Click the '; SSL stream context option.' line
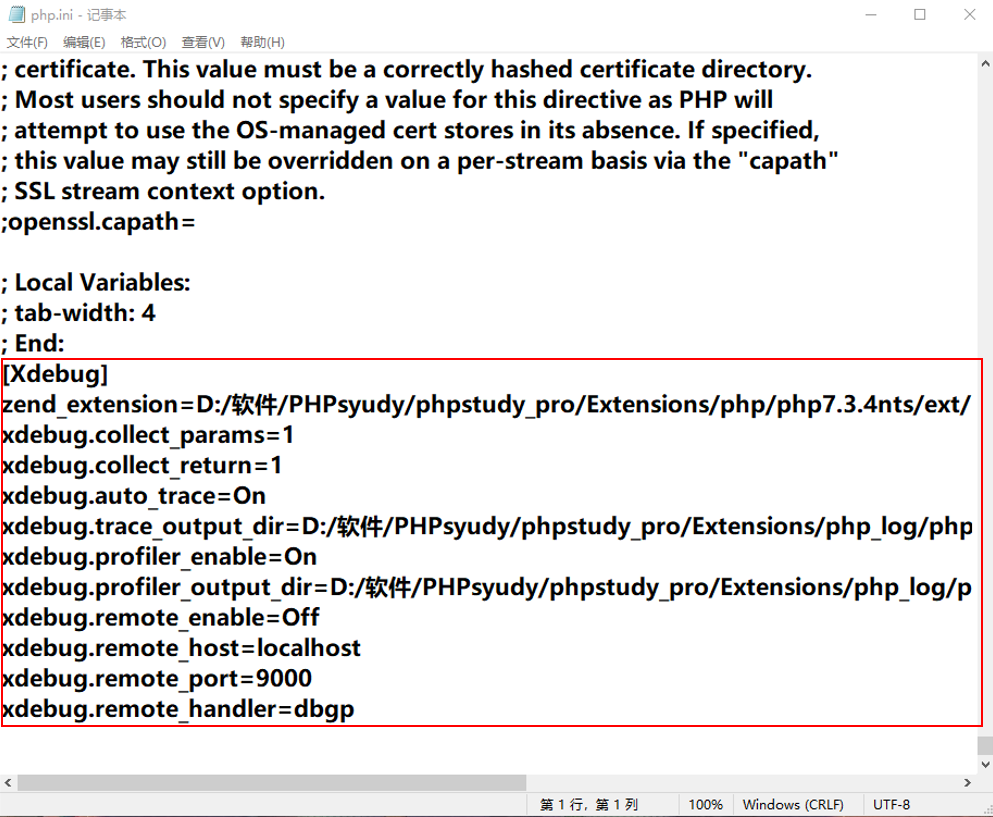The width and height of the screenshot is (993, 817). (163, 191)
